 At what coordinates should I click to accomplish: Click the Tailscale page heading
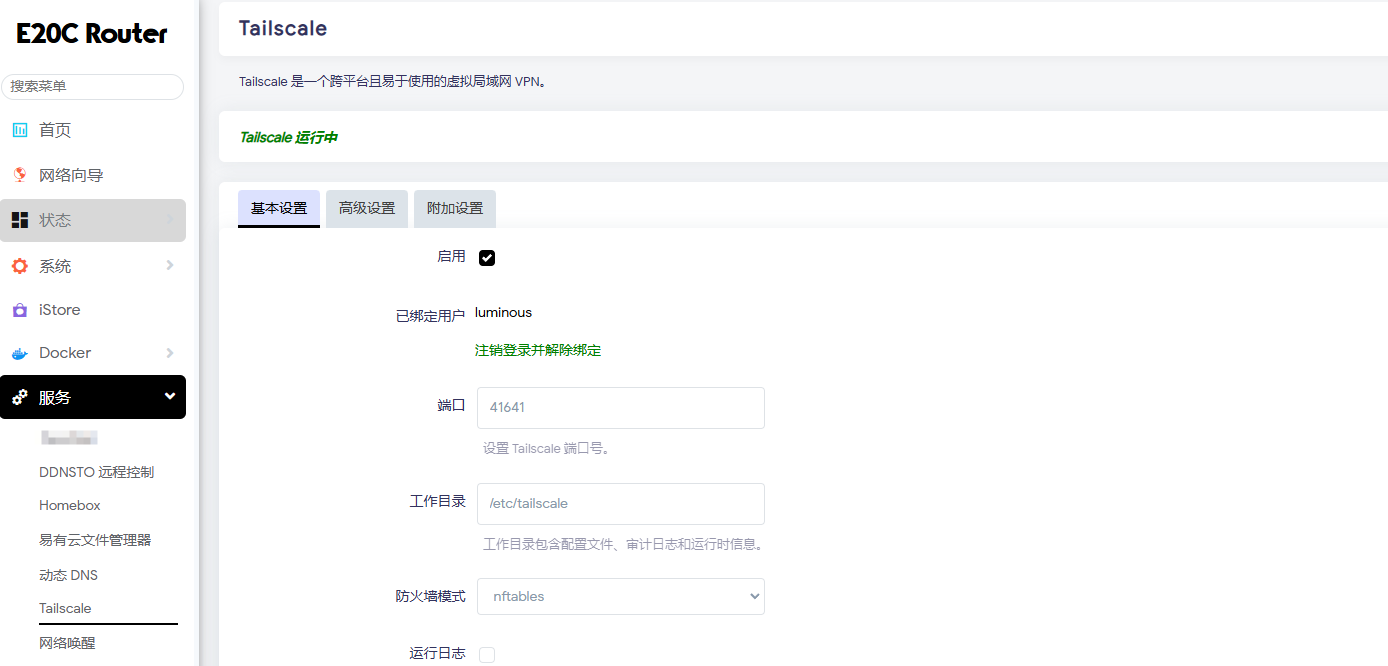(283, 28)
